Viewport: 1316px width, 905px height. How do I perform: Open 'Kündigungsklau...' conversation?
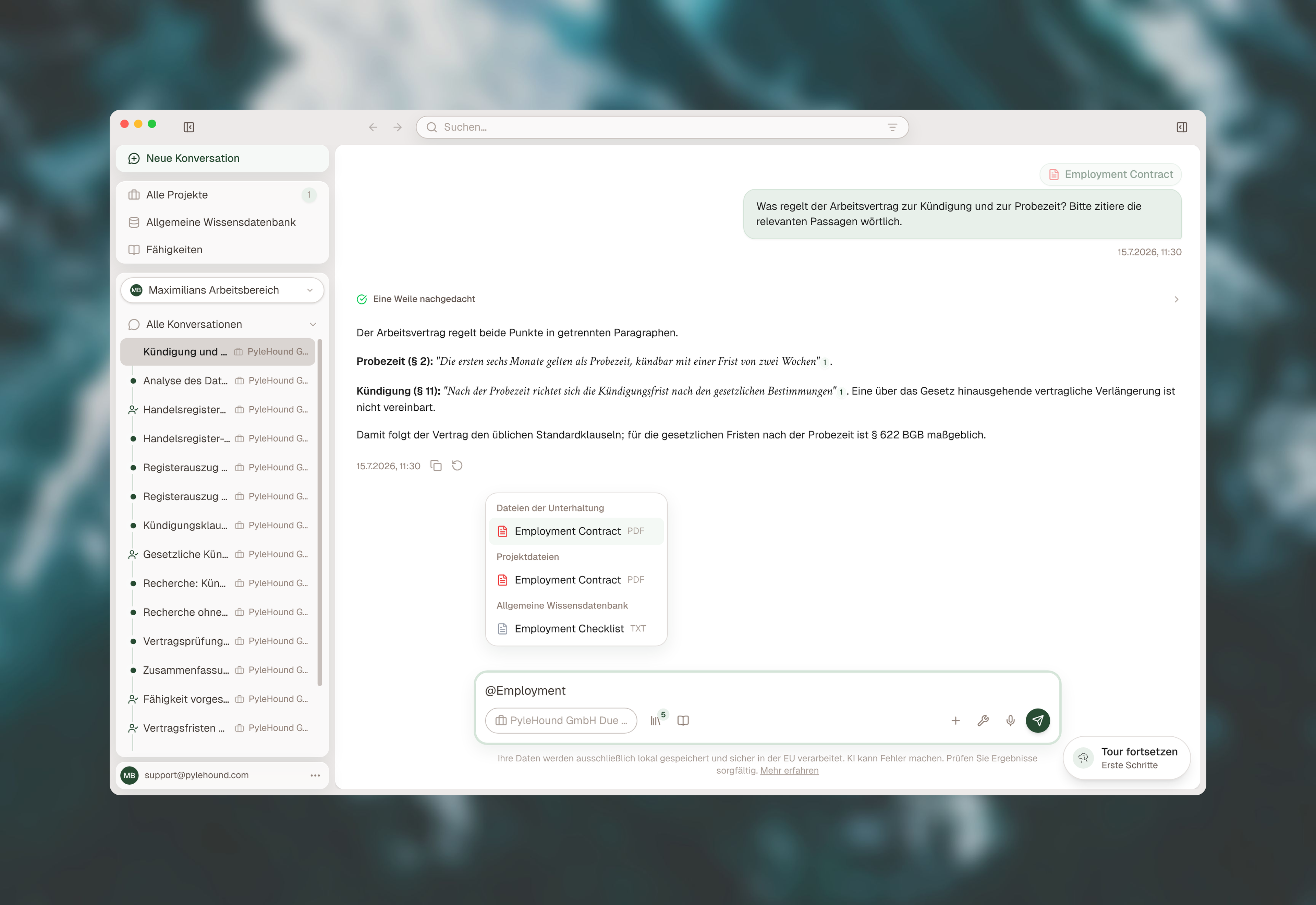(x=218, y=525)
